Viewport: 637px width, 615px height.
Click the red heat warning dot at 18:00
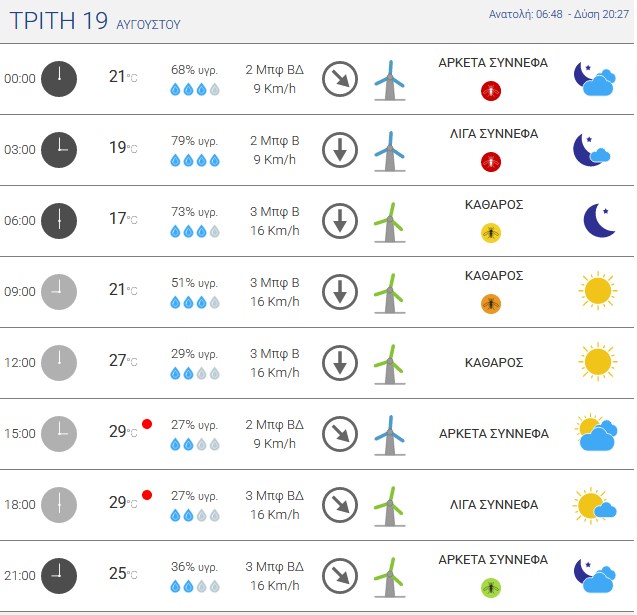[x=147, y=495]
